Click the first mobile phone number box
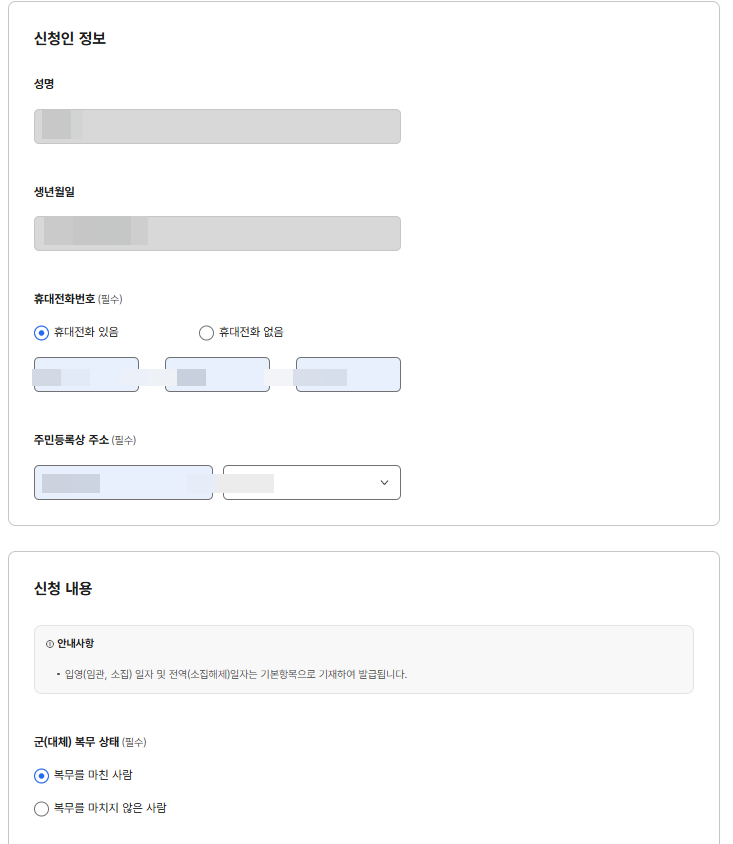This screenshot has height=844, width=733. click(x=85, y=374)
